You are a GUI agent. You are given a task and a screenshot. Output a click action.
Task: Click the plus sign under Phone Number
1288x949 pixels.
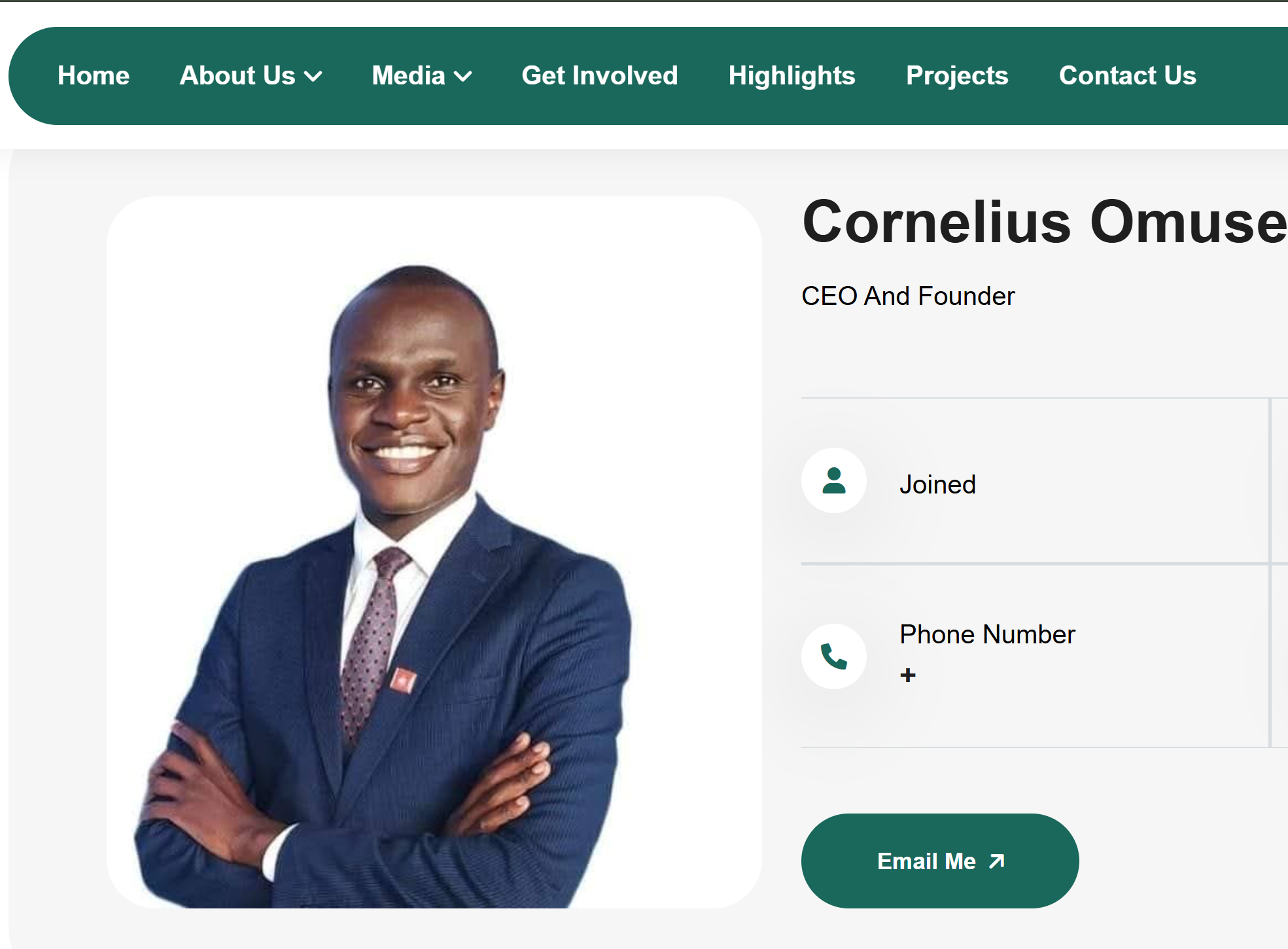click(x=908, y=675)
